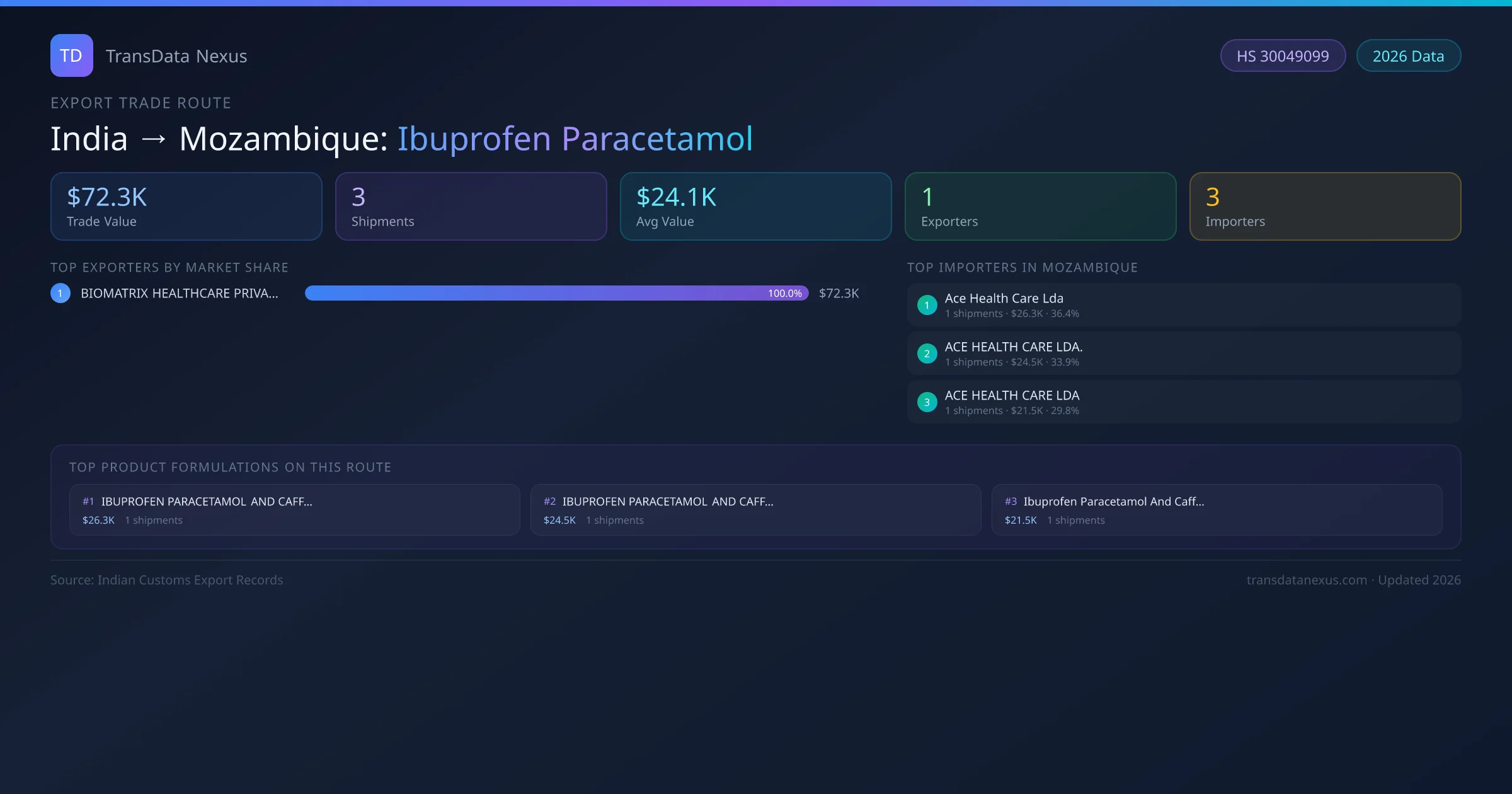Click BIOMATRIX HEALTHCARE PRIVA... exporter name
Image resolution: width=1512 pixels, height=794 pixels.
(180, 293)
